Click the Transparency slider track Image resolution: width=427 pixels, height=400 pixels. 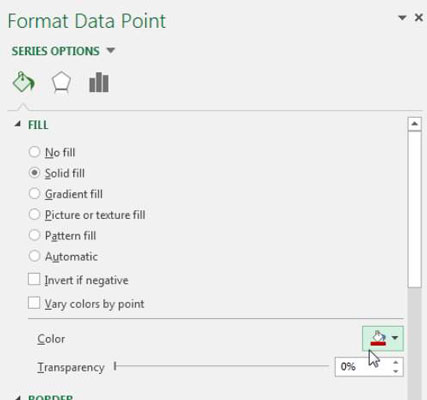tap(221, 366)
